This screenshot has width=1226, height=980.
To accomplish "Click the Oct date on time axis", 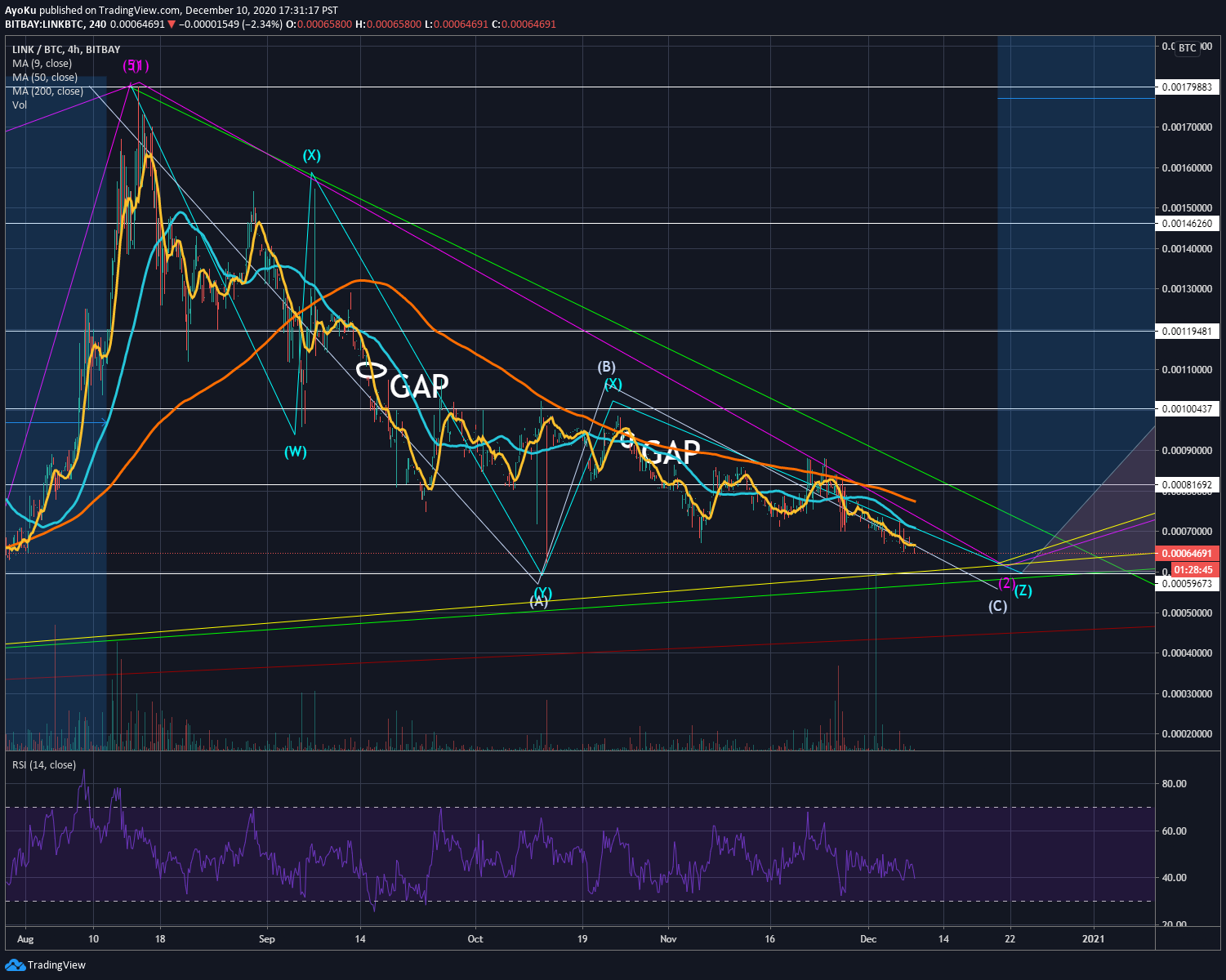I will tap(475, 939).
